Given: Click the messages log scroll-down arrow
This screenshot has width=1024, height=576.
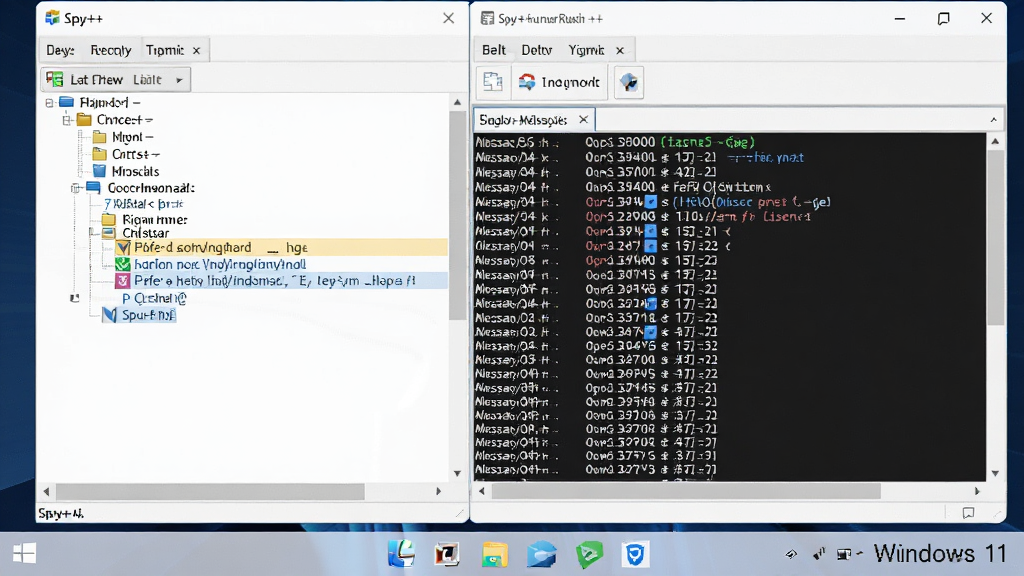Looking at the screenshot, I should pyautogui.click(x=995, y=473).
